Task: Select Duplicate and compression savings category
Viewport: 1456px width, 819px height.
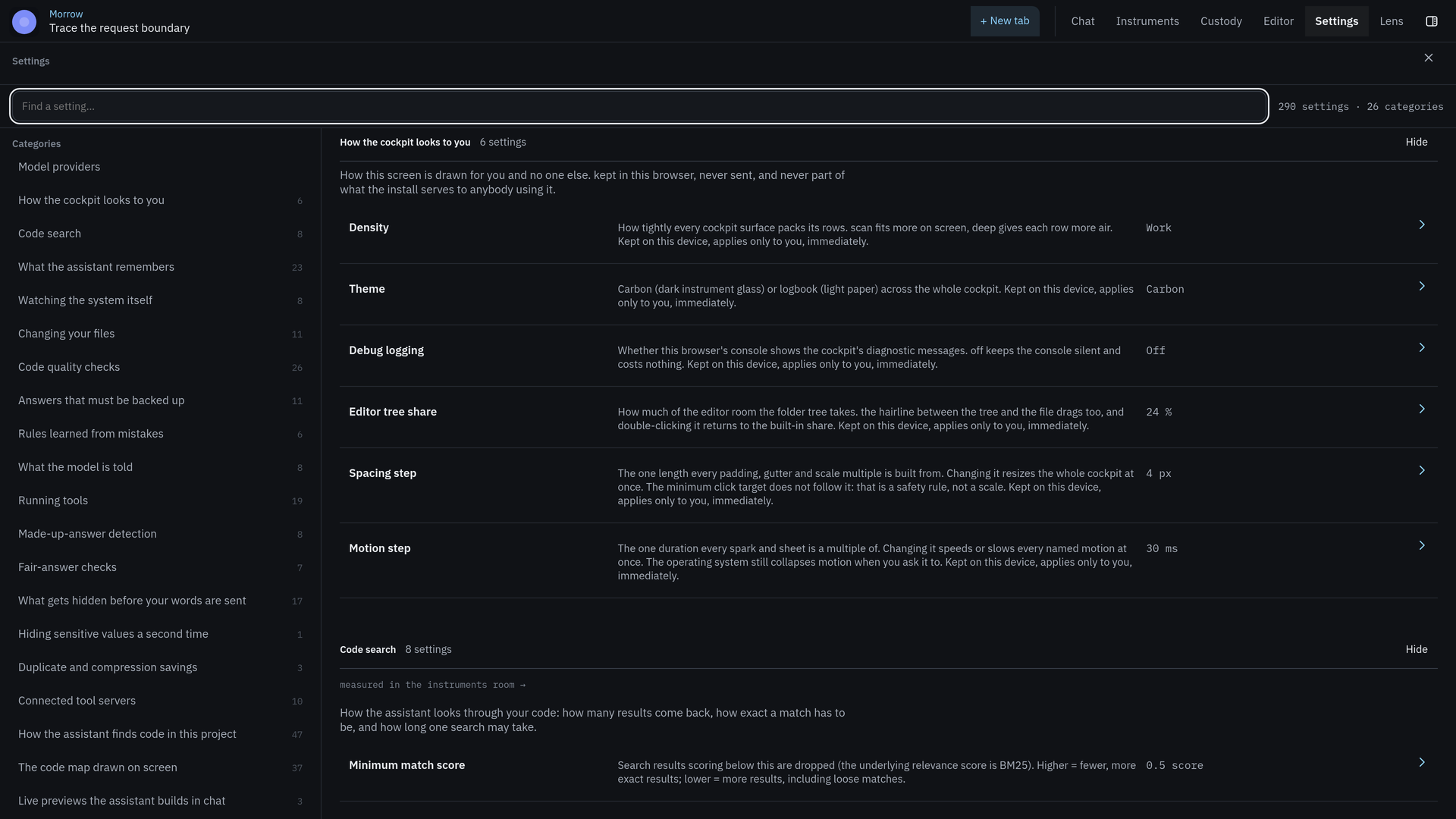Action: tap(160, 667)
